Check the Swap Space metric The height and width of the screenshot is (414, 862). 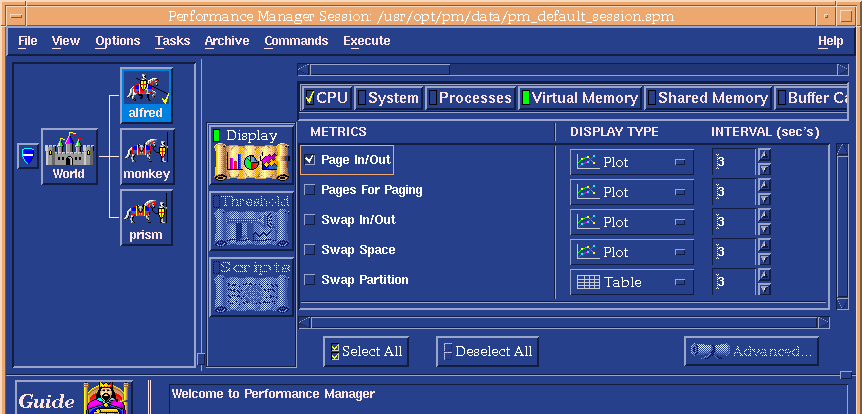(310, 250)
